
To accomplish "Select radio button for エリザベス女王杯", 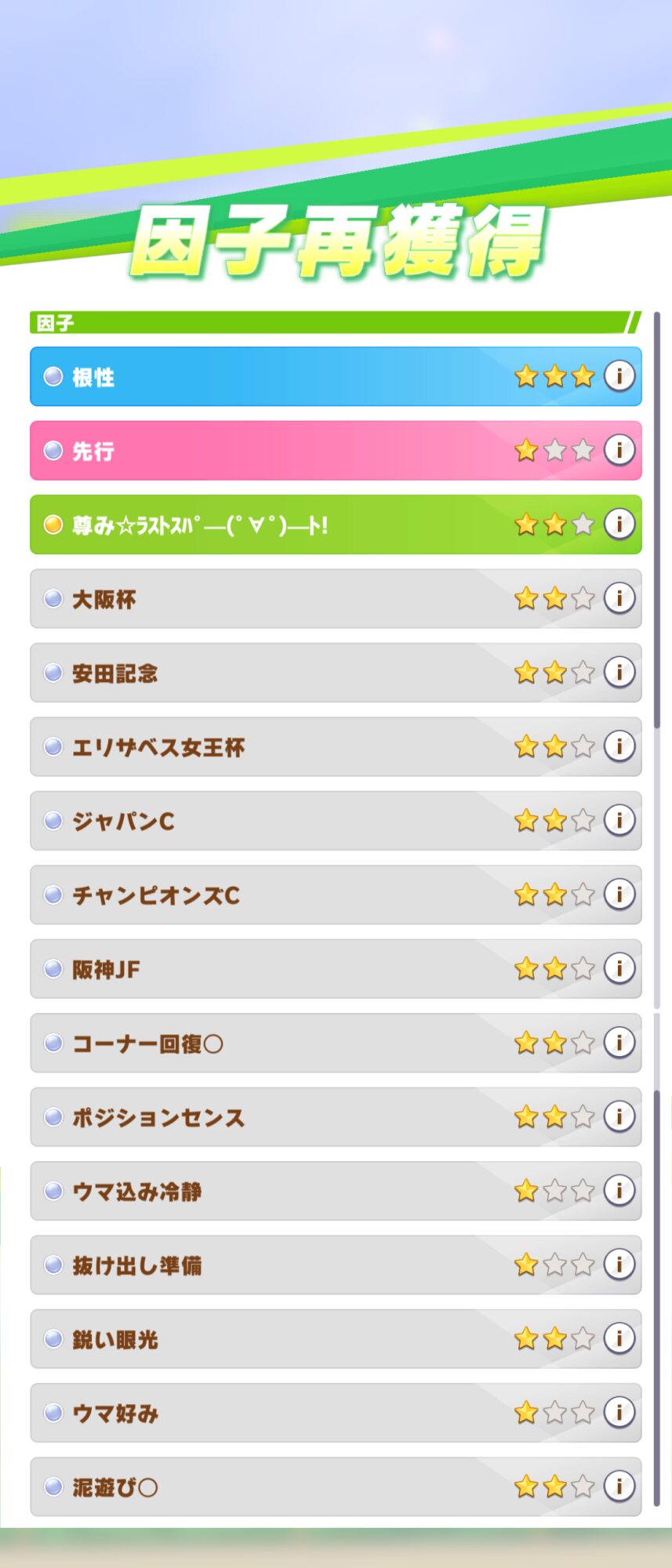I will click(53, 747).
